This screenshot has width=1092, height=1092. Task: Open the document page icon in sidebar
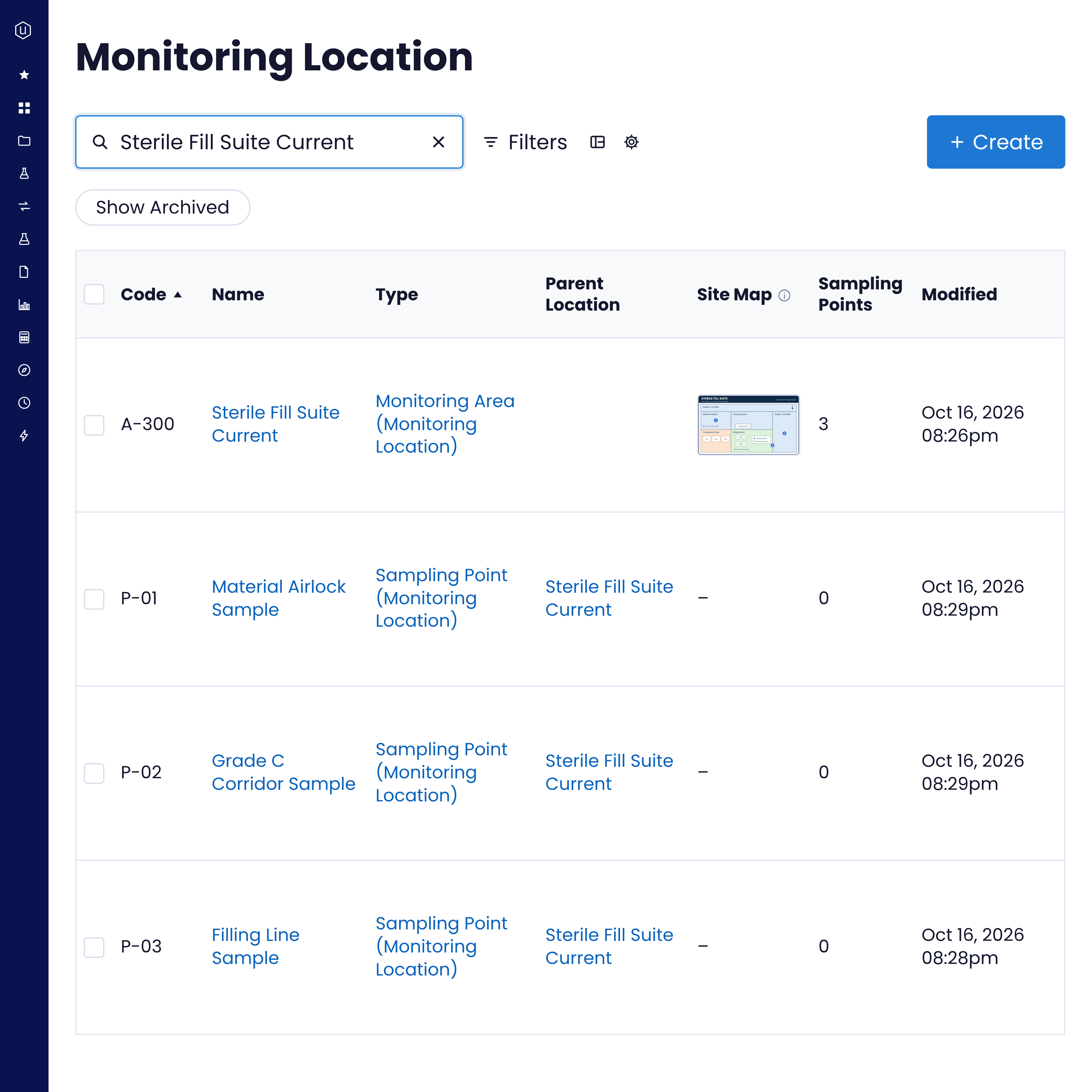pos(24,272)
